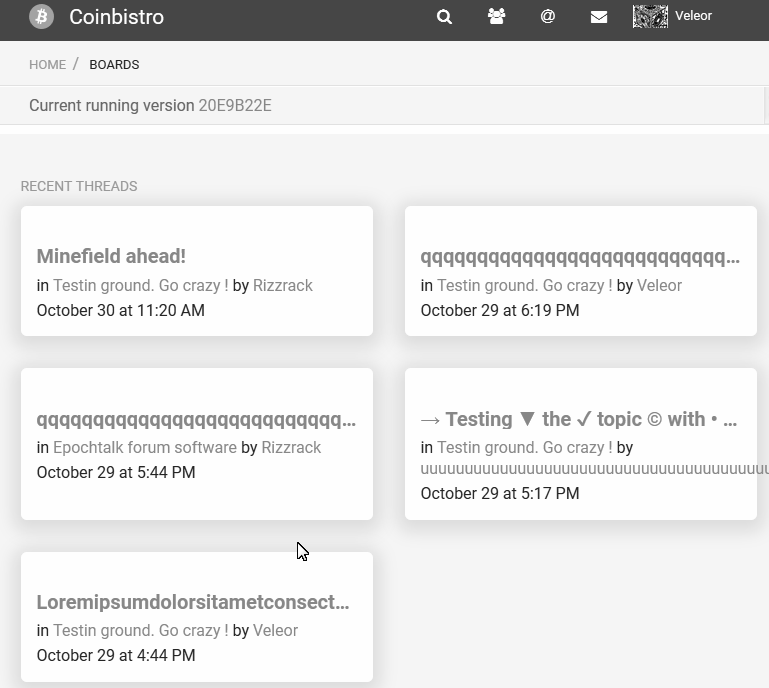769x688 pixels.
Task: Open the Coinbistro site title
Action: (116, 17)
